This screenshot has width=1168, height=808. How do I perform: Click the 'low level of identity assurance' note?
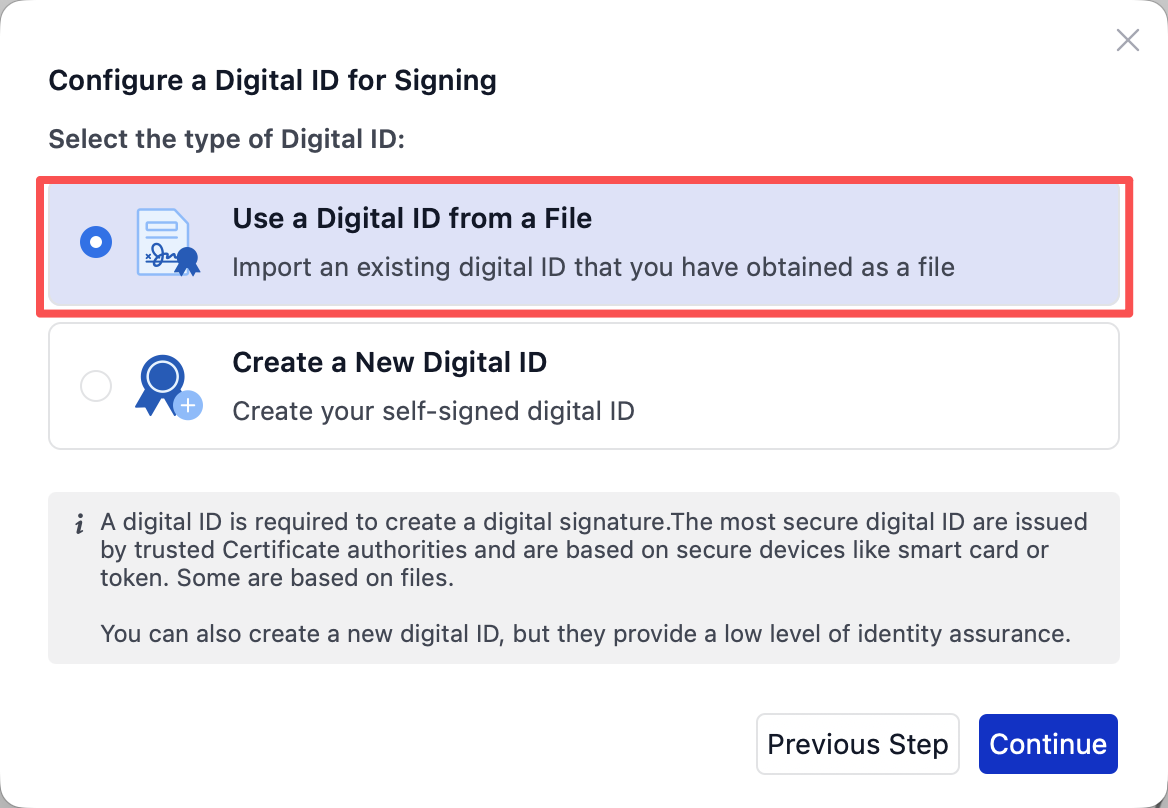(x=585, y=633)
